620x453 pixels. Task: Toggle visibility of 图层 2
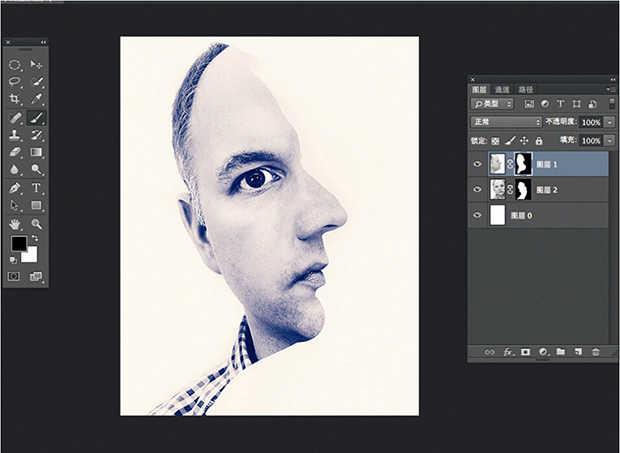477,189
